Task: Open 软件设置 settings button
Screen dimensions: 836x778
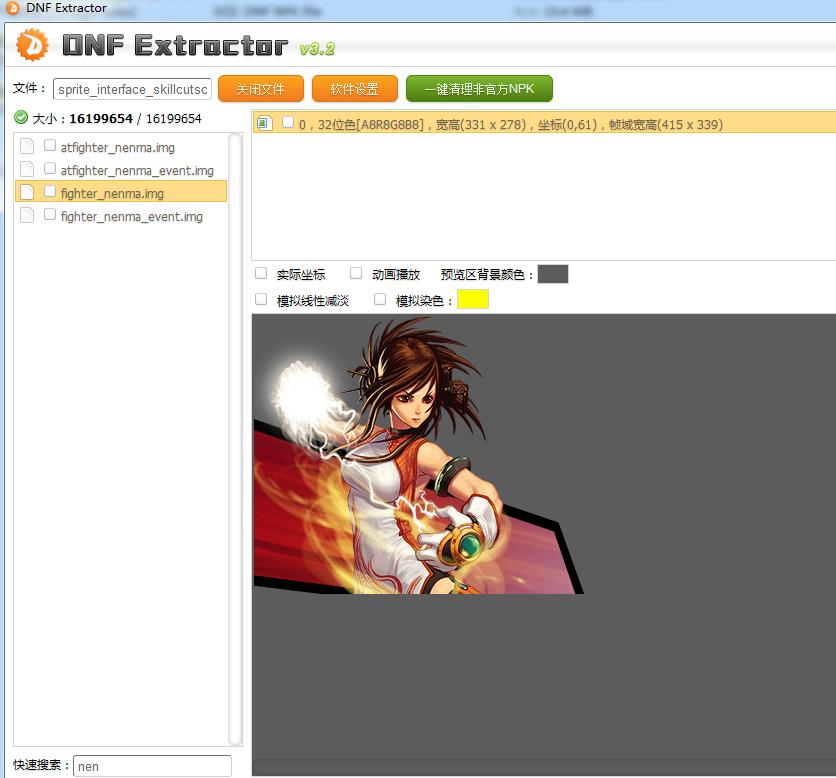Action: (355, 89)
